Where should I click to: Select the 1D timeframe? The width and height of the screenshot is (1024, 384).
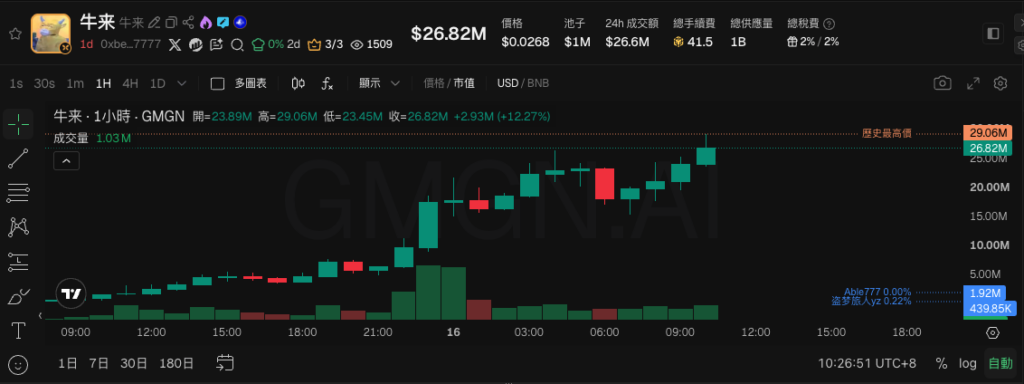(157, 83)
